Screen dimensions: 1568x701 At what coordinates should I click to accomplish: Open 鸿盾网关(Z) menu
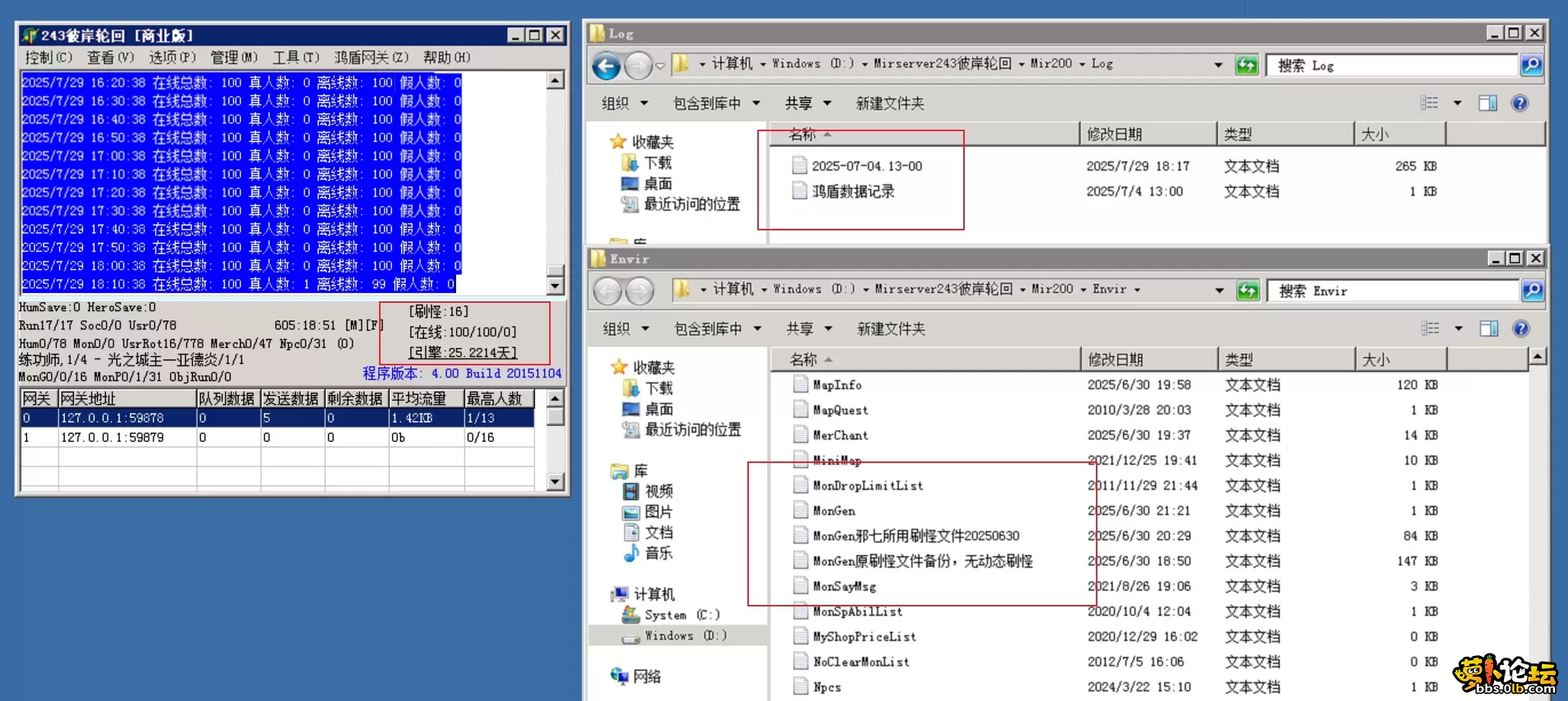pos(371,57)
